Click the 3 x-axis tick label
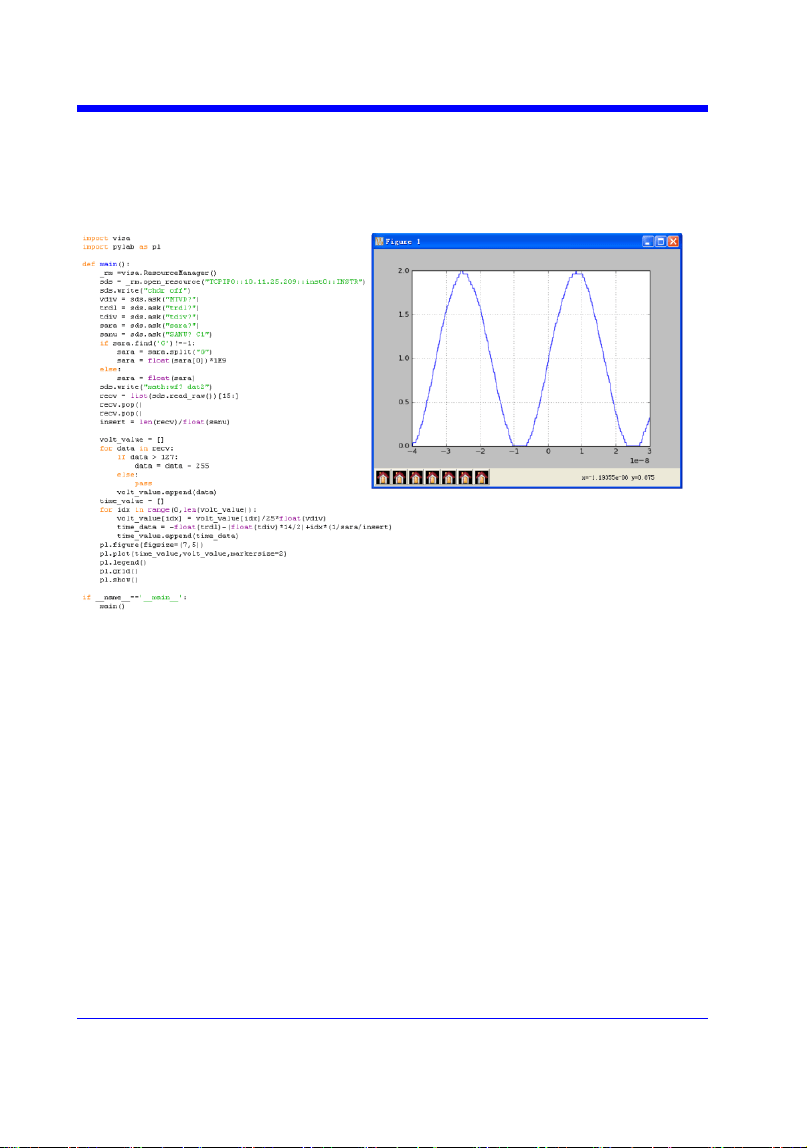The height and width of the screenshot is (1148, 807). [650, 452]
